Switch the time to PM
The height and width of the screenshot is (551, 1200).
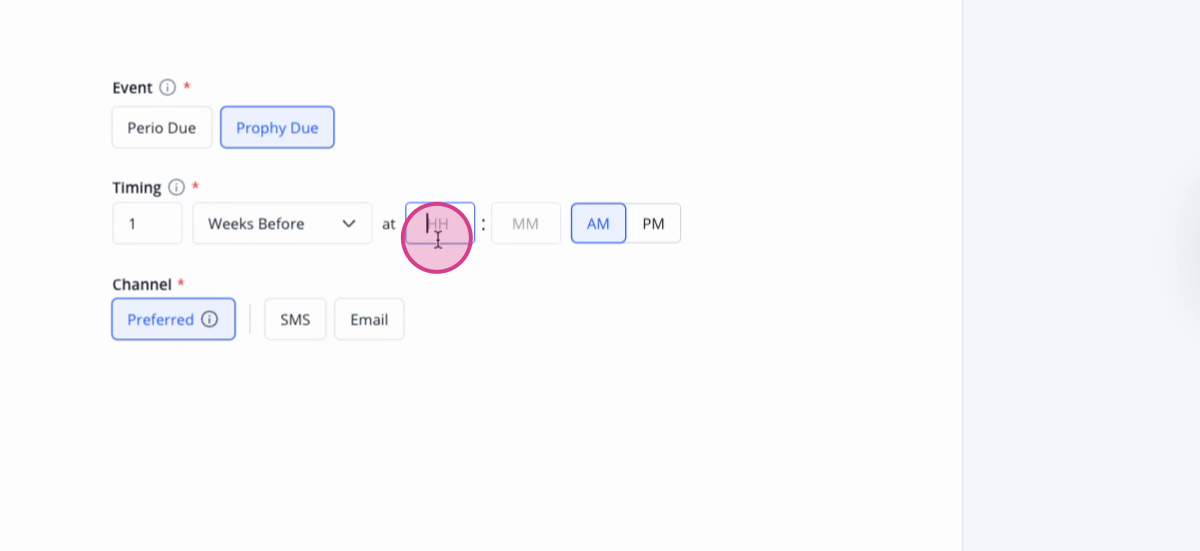pyautogui.click(x=653, y=223)
